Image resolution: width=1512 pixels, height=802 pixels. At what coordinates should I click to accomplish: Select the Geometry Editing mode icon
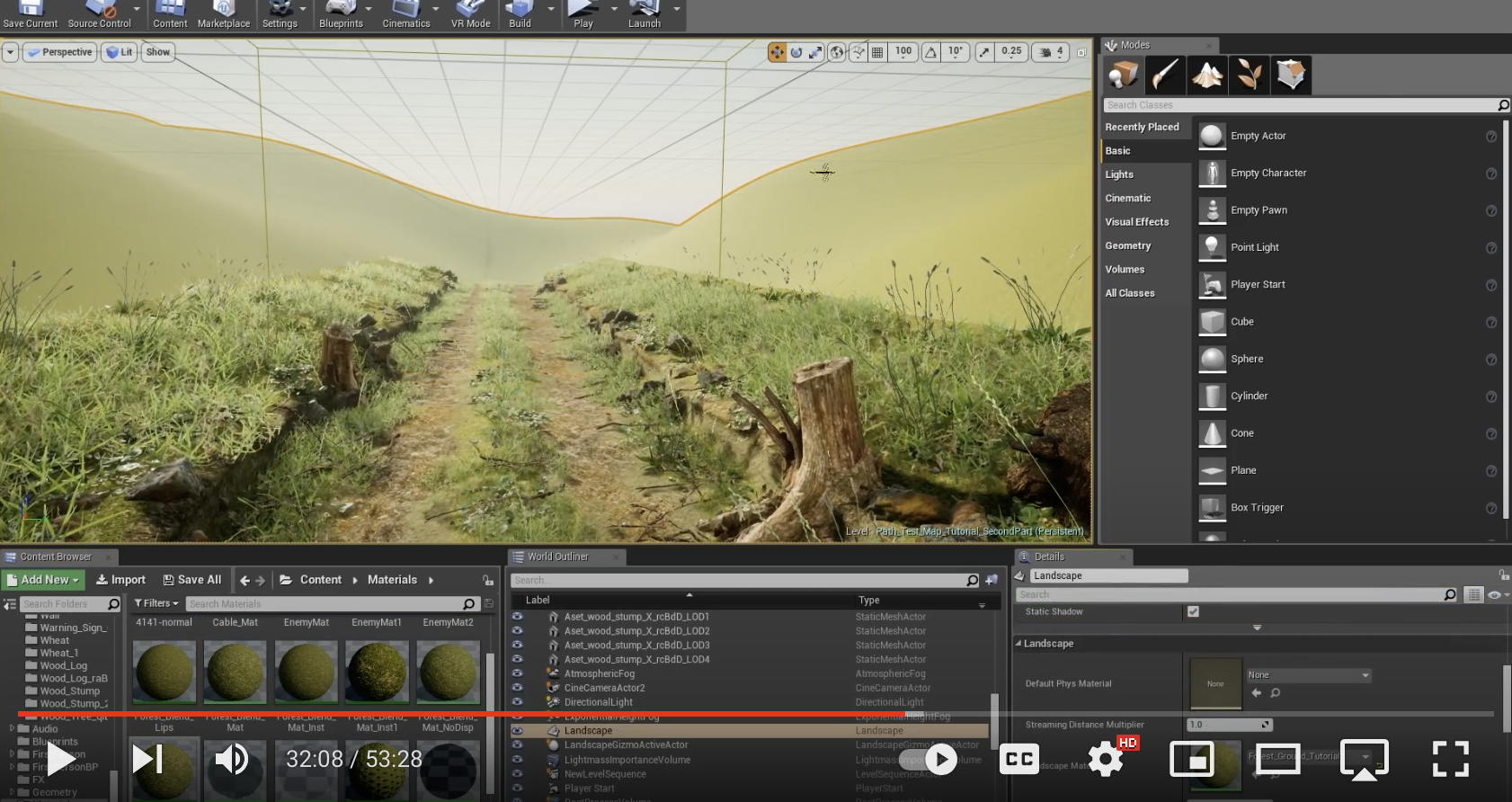tap(1291, 76)
